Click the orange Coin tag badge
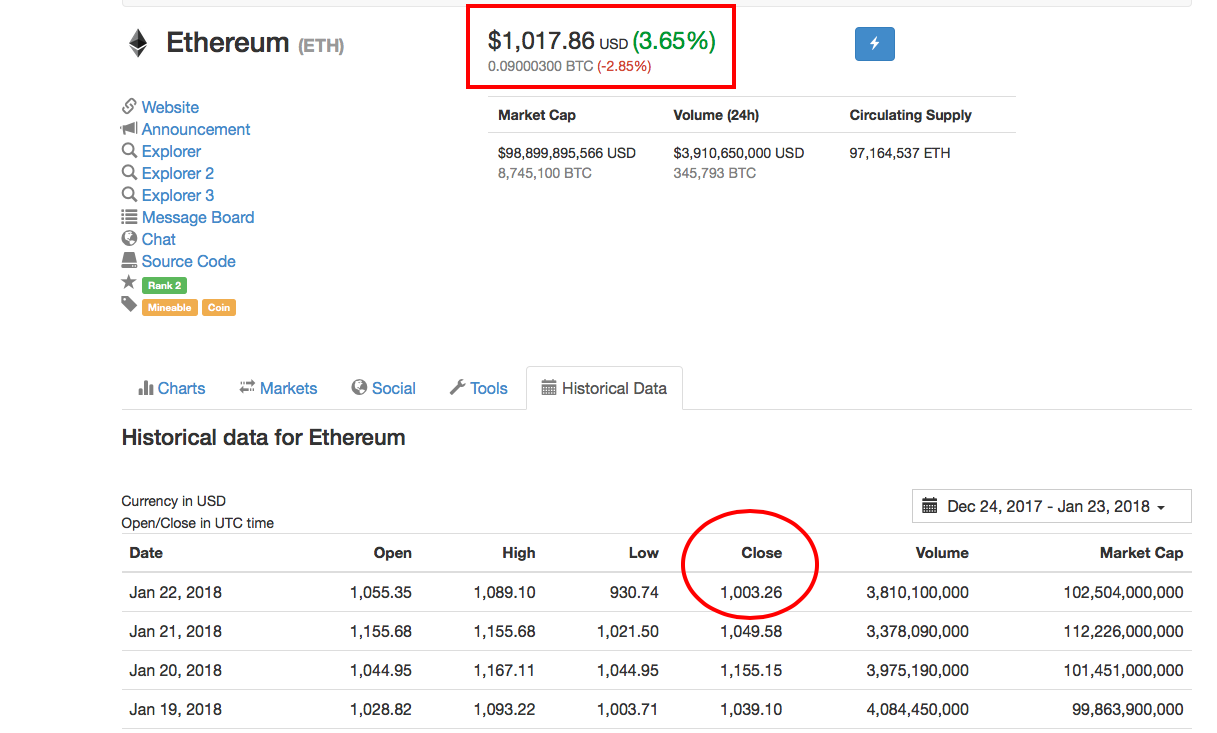This screenshot has height=733, width=1217. point(219,307)
